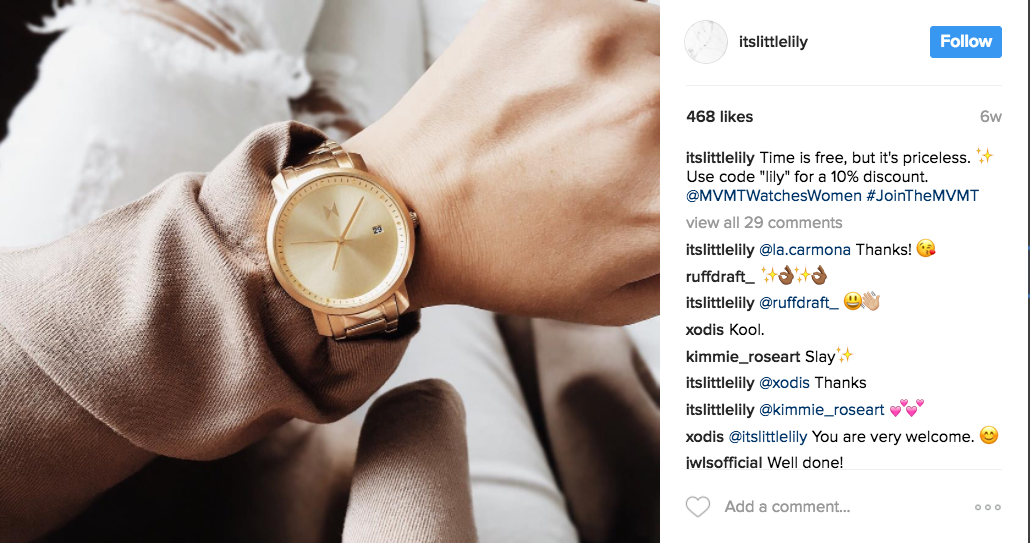The height and width of the screenshot is (543, 1030).
Task: Click the gold watch post photo
Action: point(330,271)
